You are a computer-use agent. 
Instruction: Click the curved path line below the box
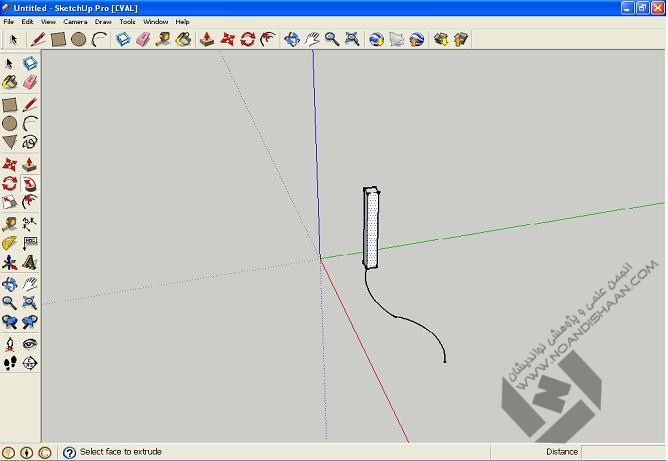[399, 317]
